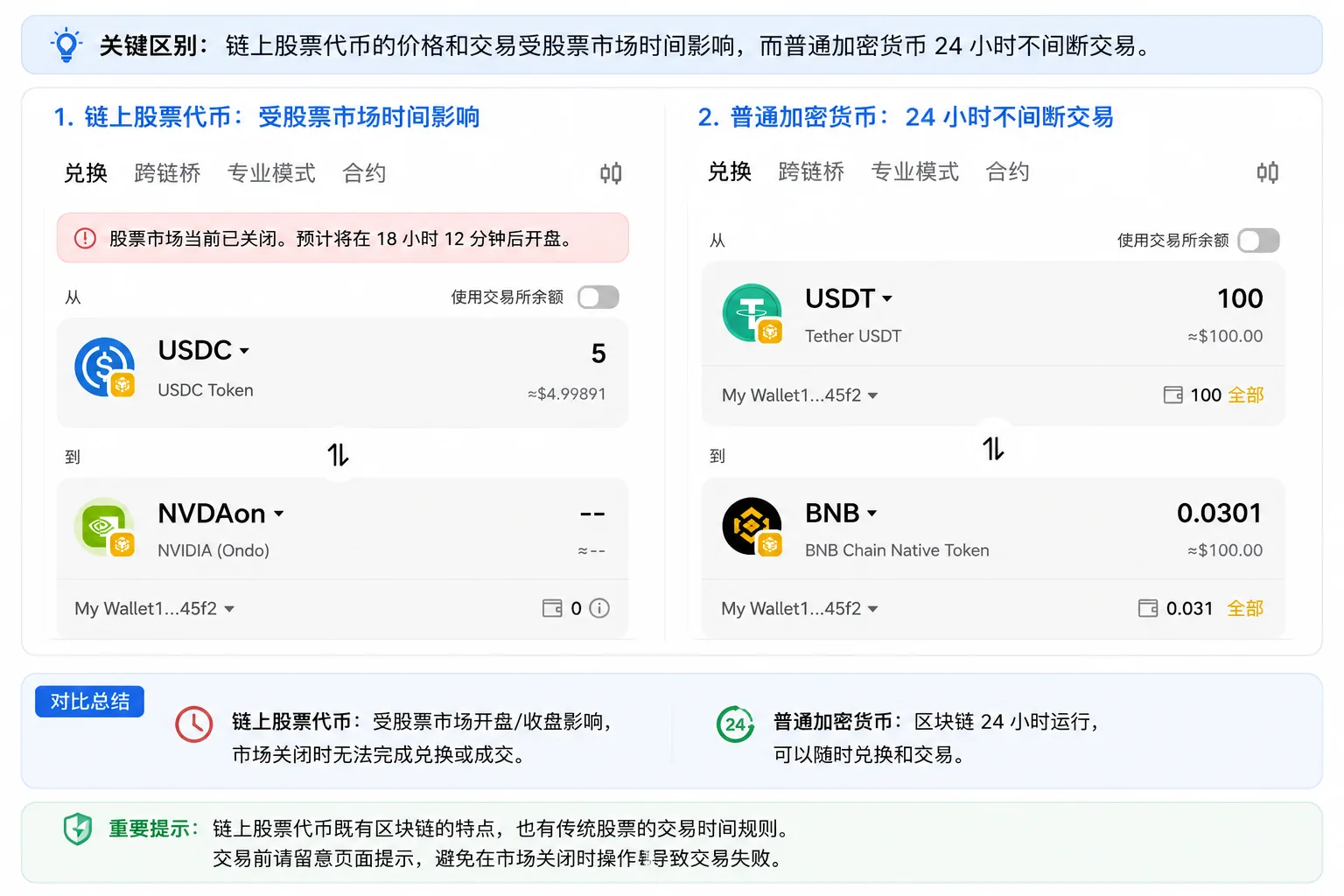This screenshot has height=896, width=1344.
Task: Click the 关键区别 heading text
Action: [154, 45]
